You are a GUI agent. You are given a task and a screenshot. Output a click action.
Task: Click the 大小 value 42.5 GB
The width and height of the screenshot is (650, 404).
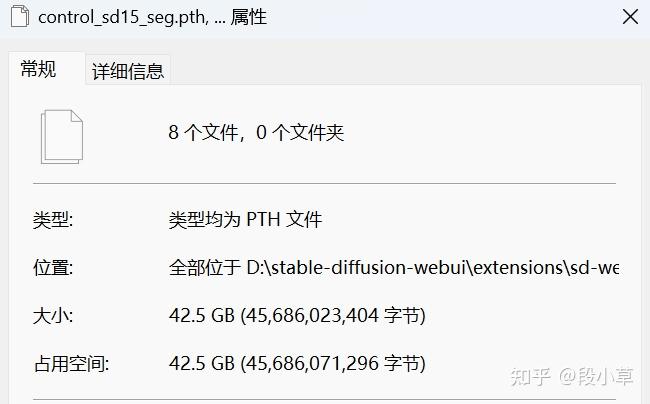(202, 316)
